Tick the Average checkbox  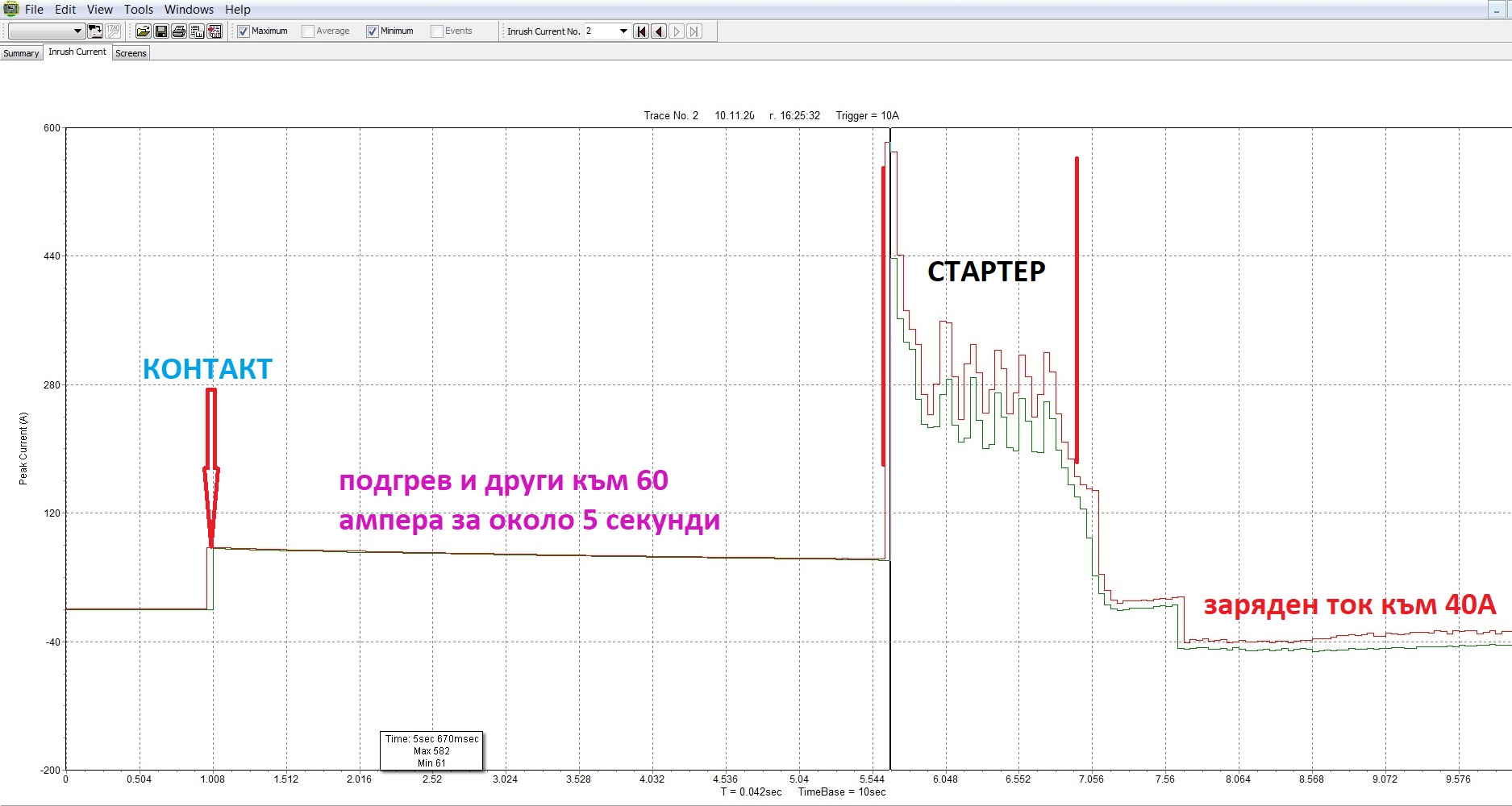click(308, 31)
